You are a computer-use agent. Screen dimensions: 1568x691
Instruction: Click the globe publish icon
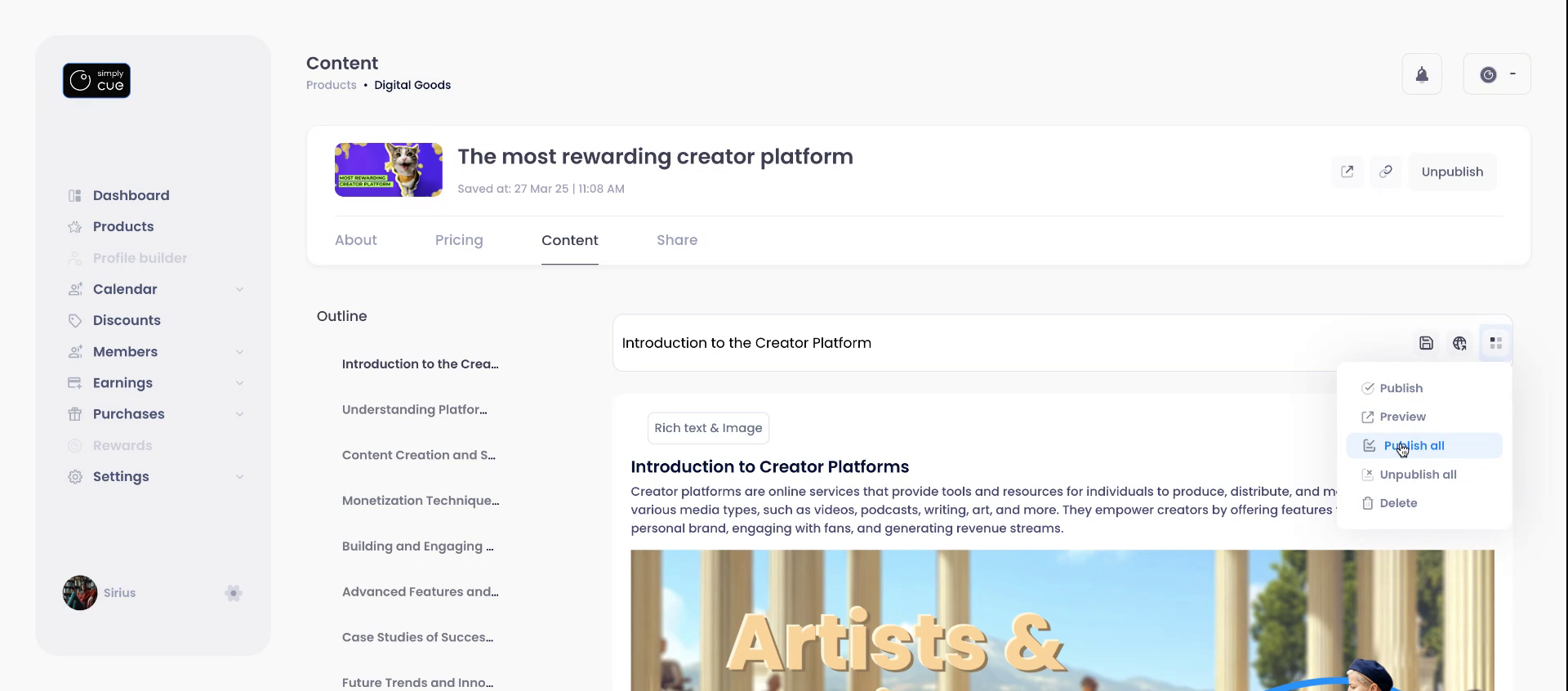pyautogui.click(x=1459, y=343)
